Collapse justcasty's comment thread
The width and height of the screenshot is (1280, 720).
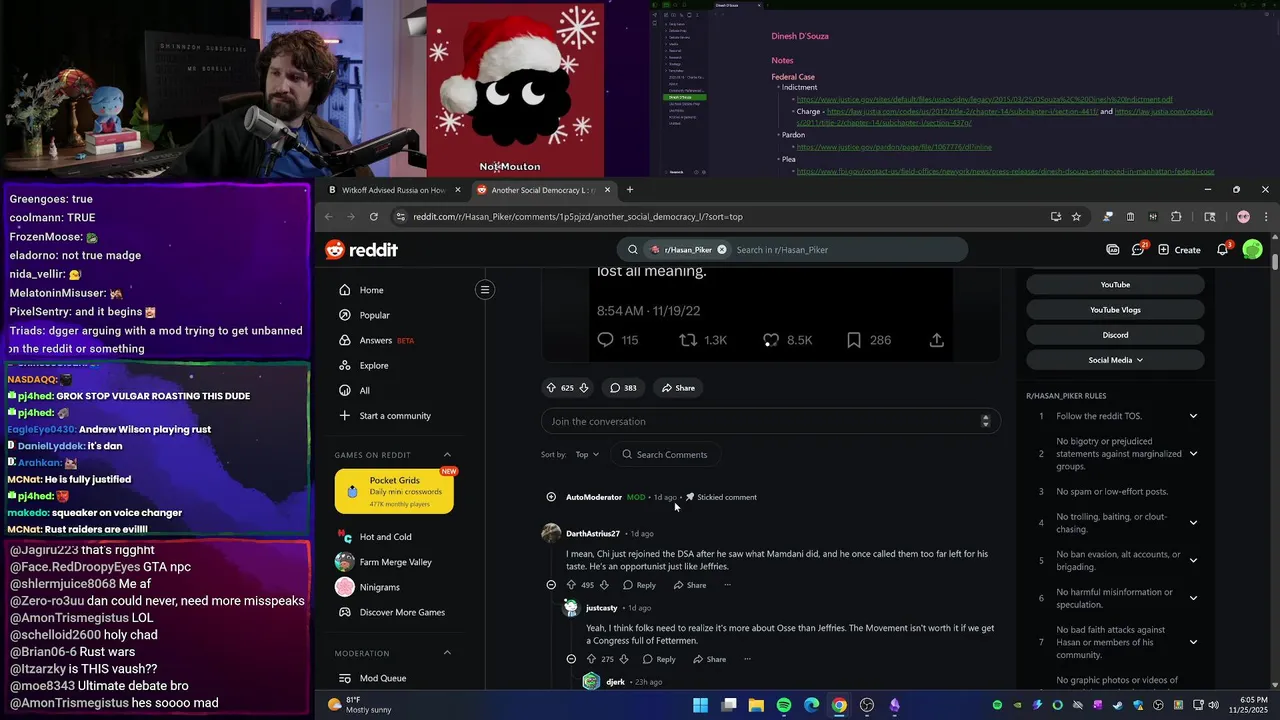point(571,659)
